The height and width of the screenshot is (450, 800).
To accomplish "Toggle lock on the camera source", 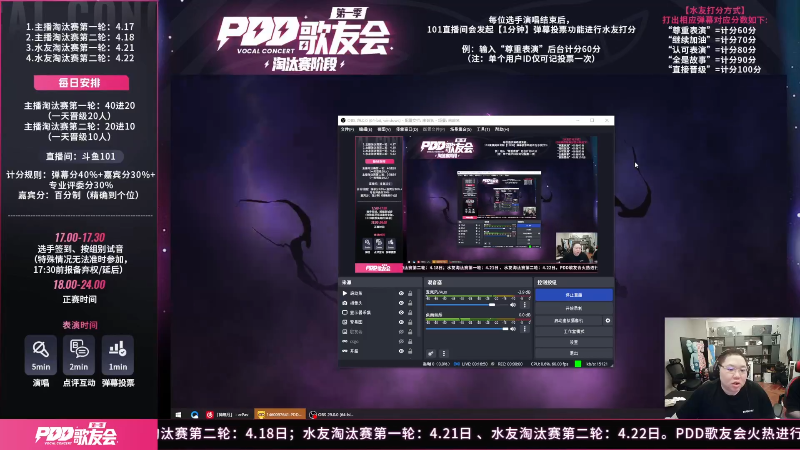I will tap(410, 303).
